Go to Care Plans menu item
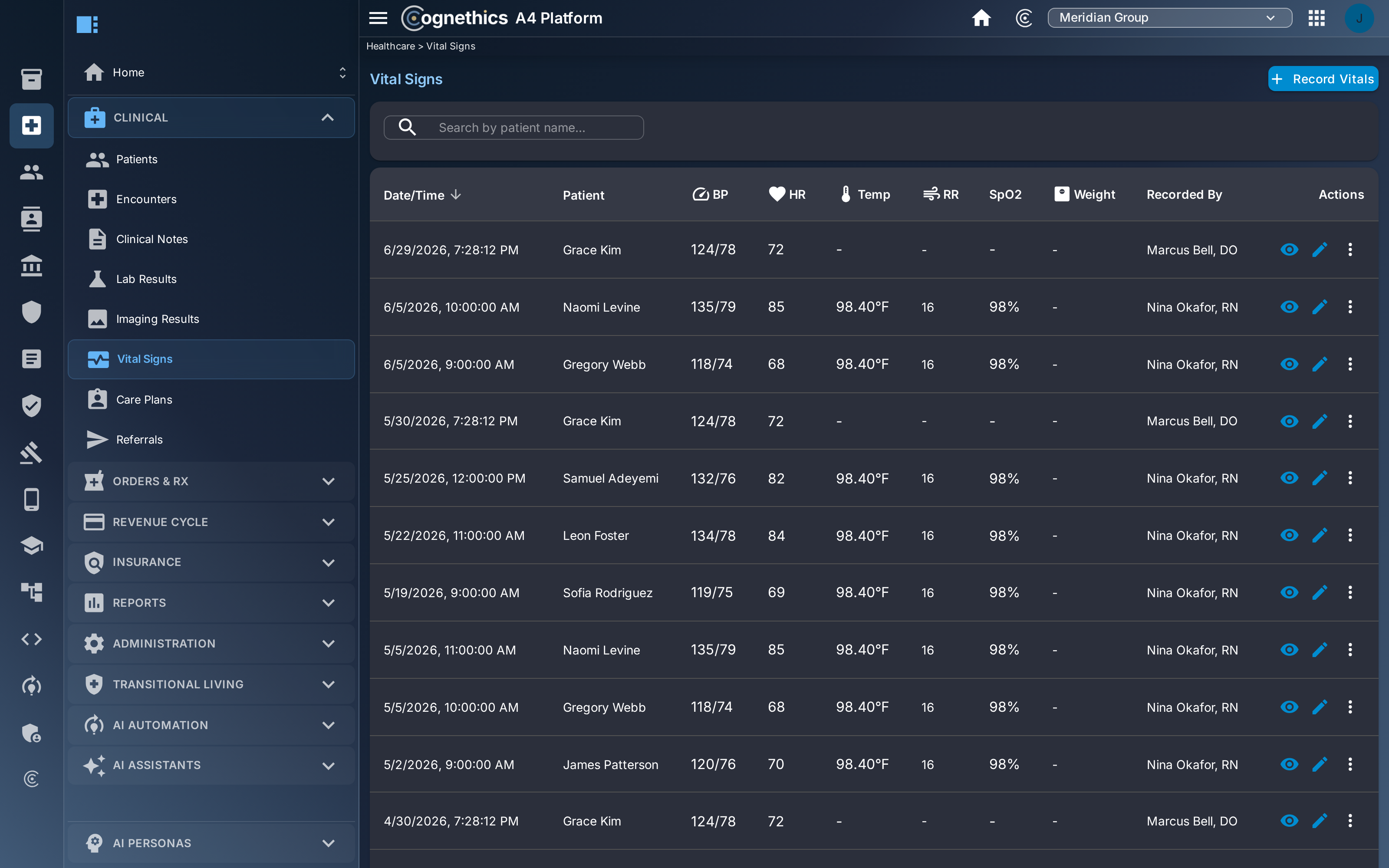1389x868 pixels. 144,400
